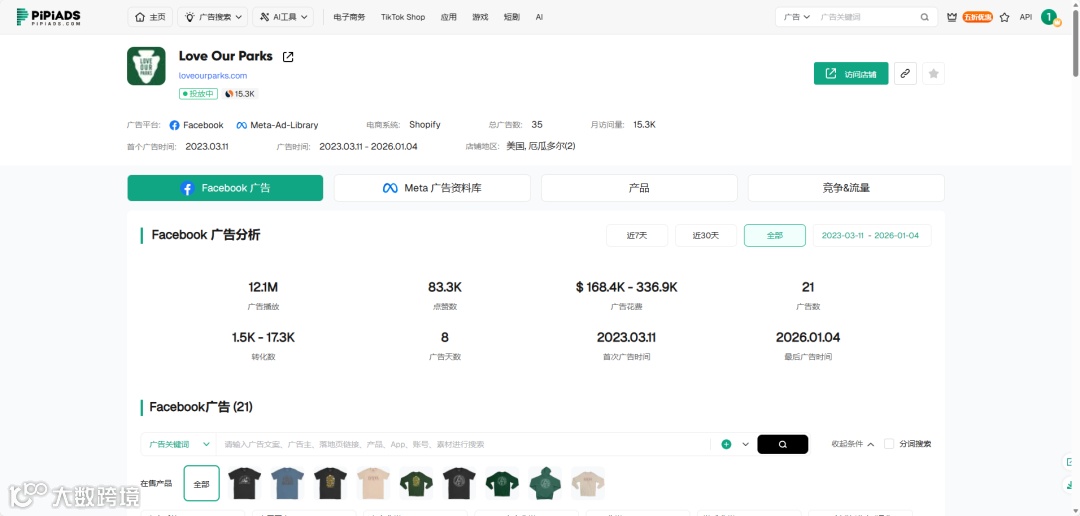1080x516 pixels.
Task: Select 全部 in 在售产品 filter
Action: 202,484
